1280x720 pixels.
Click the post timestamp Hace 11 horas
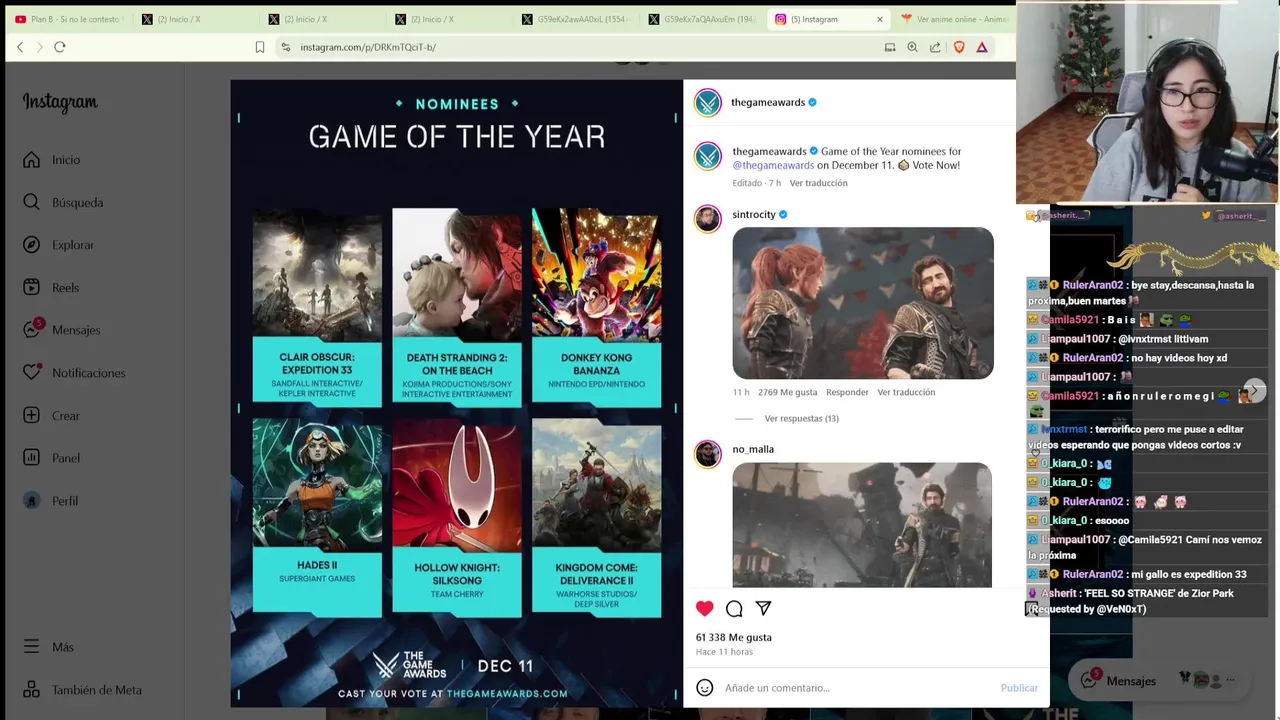(x=724, y=652)
